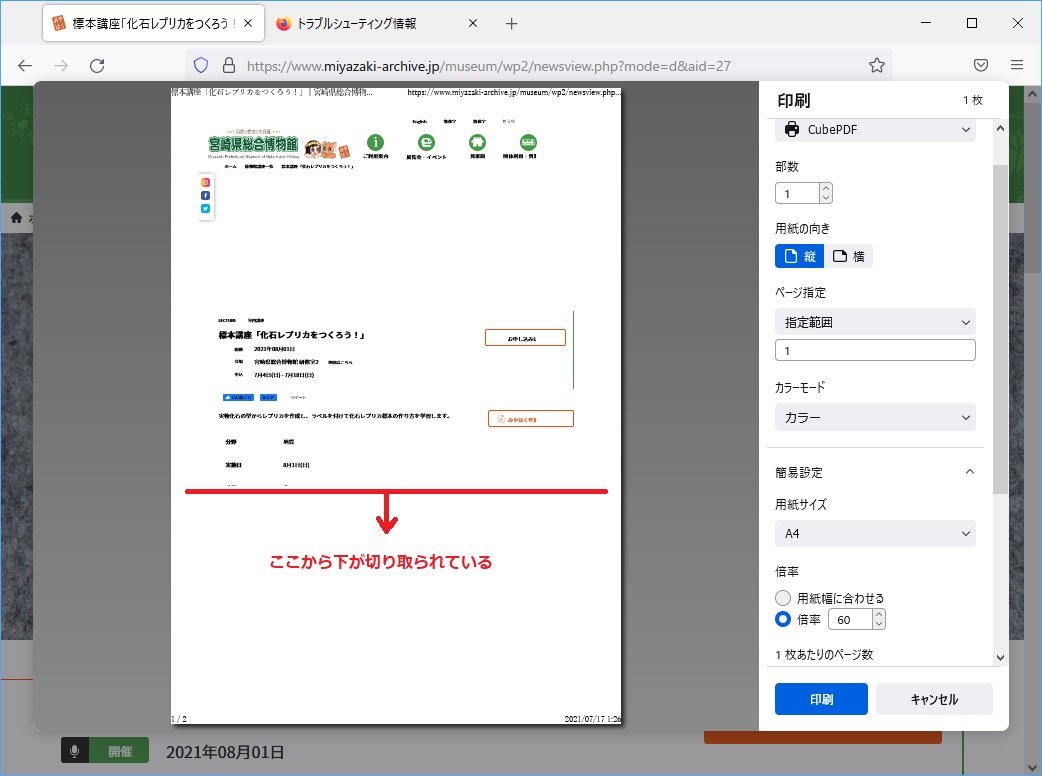The image size is (1042, 776).
Task: Switch to トラブルシューティング情報 tab
Action: click(x=375, y=23)
